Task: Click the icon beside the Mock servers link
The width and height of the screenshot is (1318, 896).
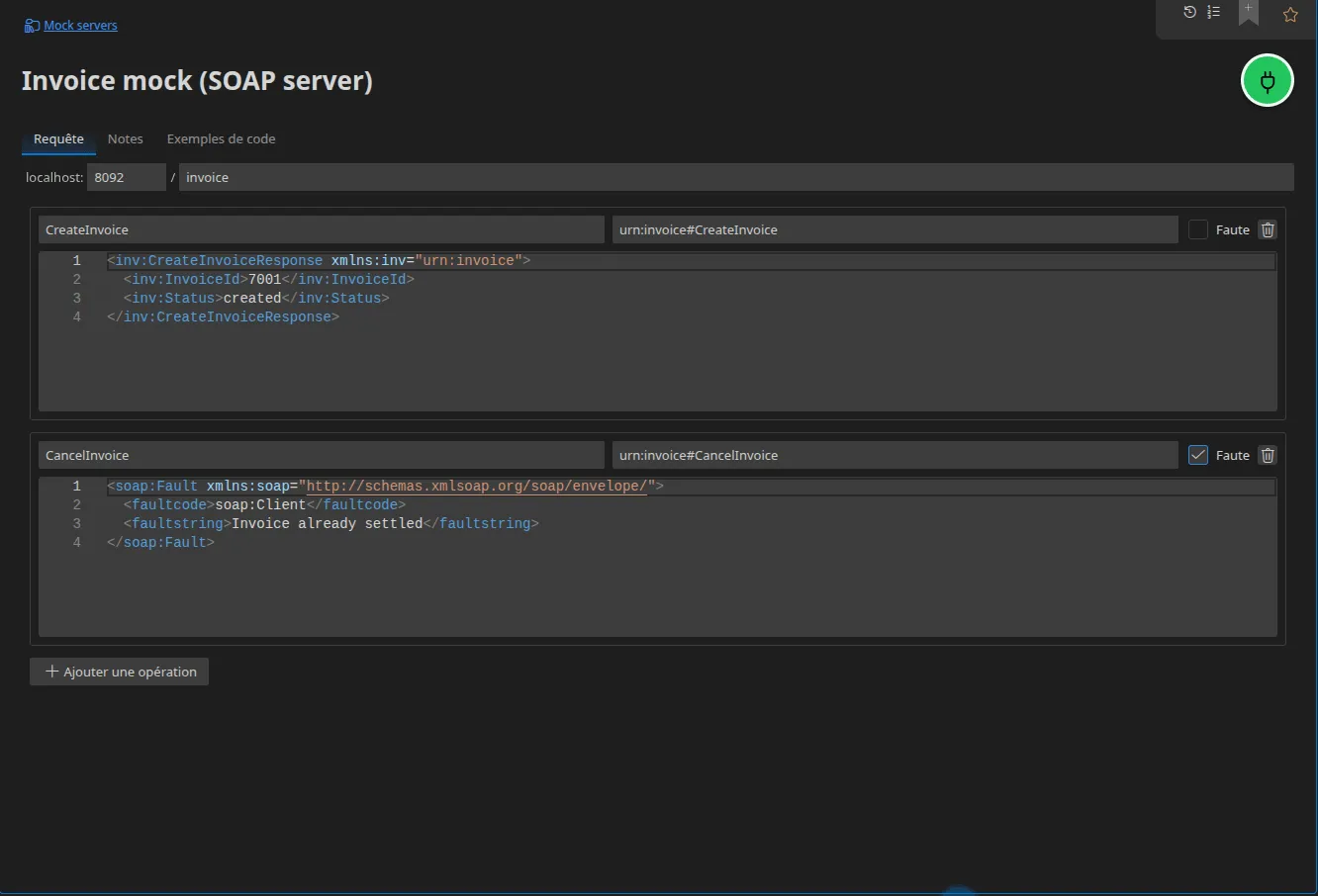Action: pyautogui.click(x=32, y=26)
